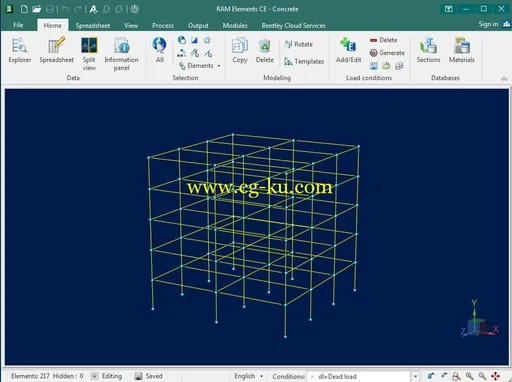
Task: Click the three-dots node selection icon
Action: 182,53
